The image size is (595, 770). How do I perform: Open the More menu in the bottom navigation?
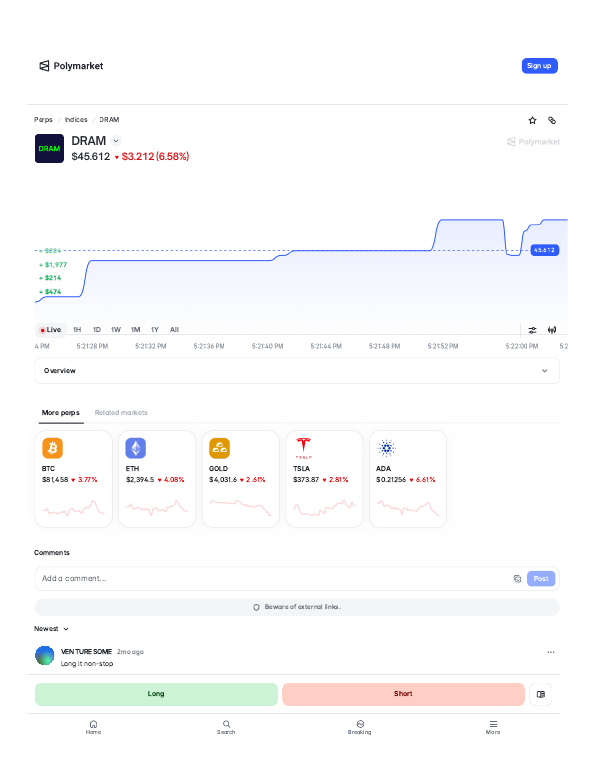(493, 727)
